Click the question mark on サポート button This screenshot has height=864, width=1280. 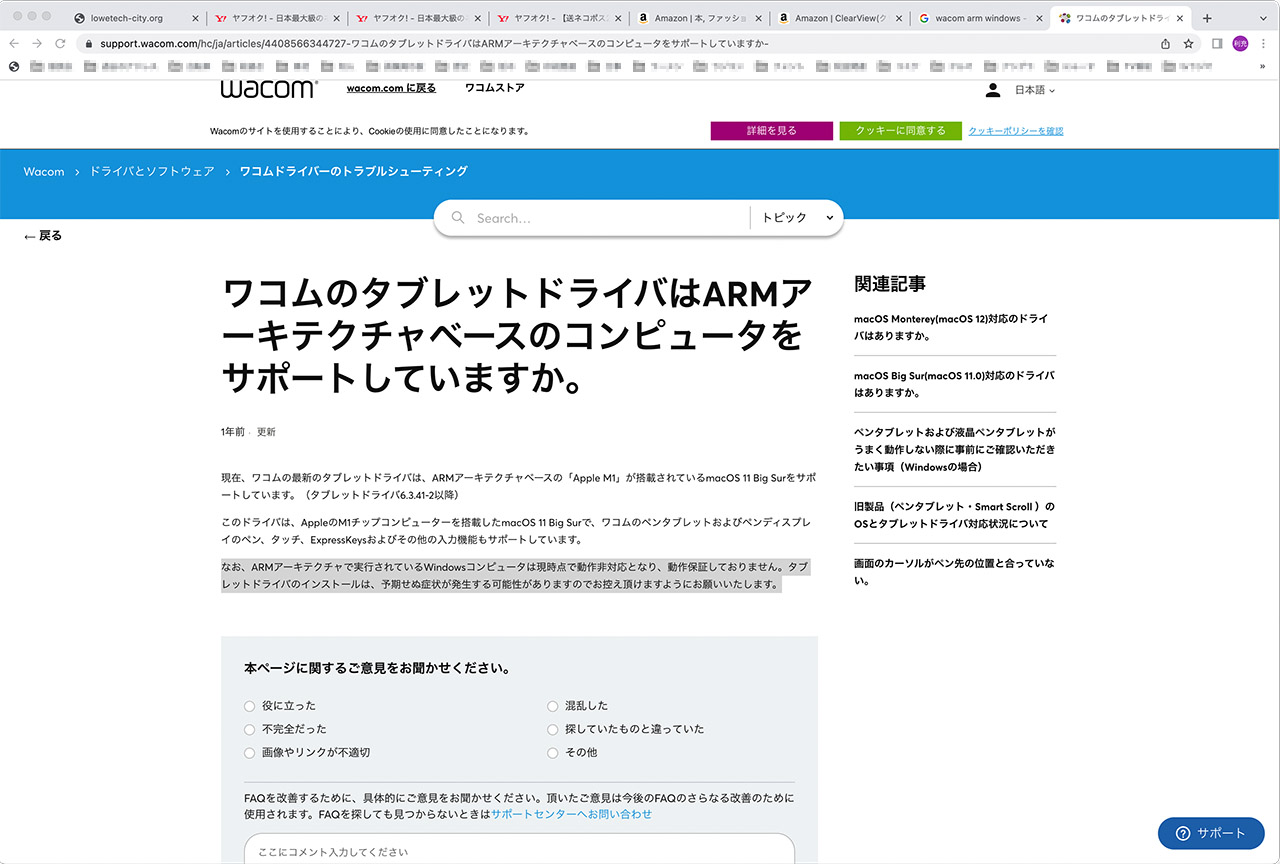tap(1183, 833)
